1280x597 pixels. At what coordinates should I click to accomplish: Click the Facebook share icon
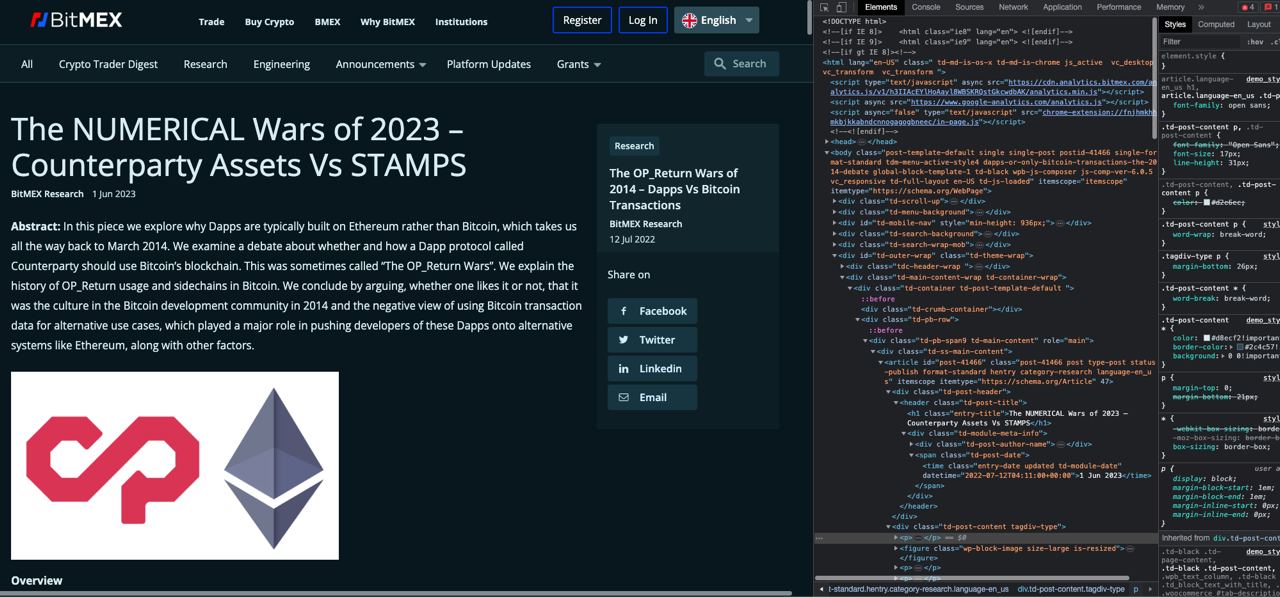point(623,311)
